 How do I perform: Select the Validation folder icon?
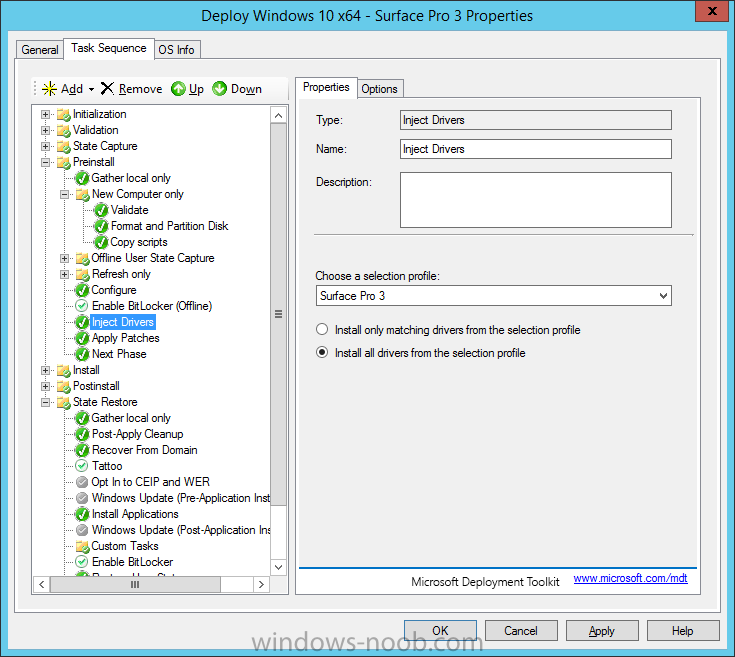click(x=63, y=130)
